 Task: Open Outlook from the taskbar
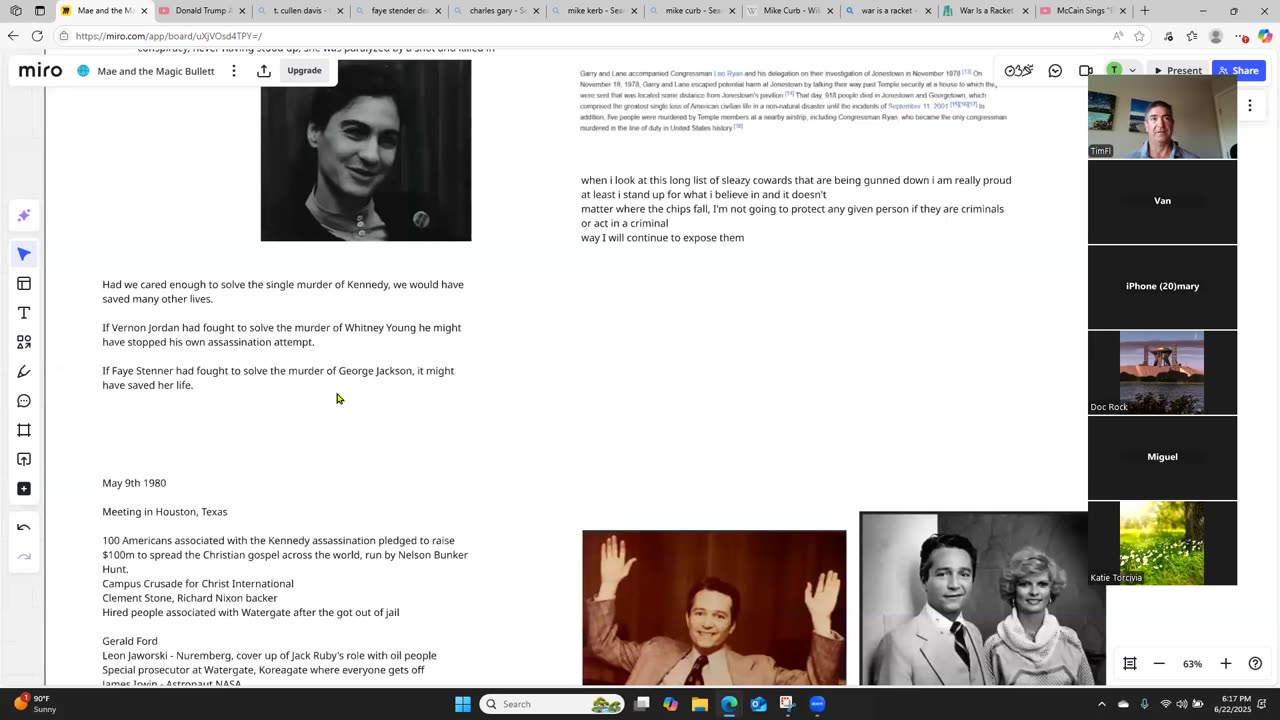pyautogui.click(x=758, y=704)
